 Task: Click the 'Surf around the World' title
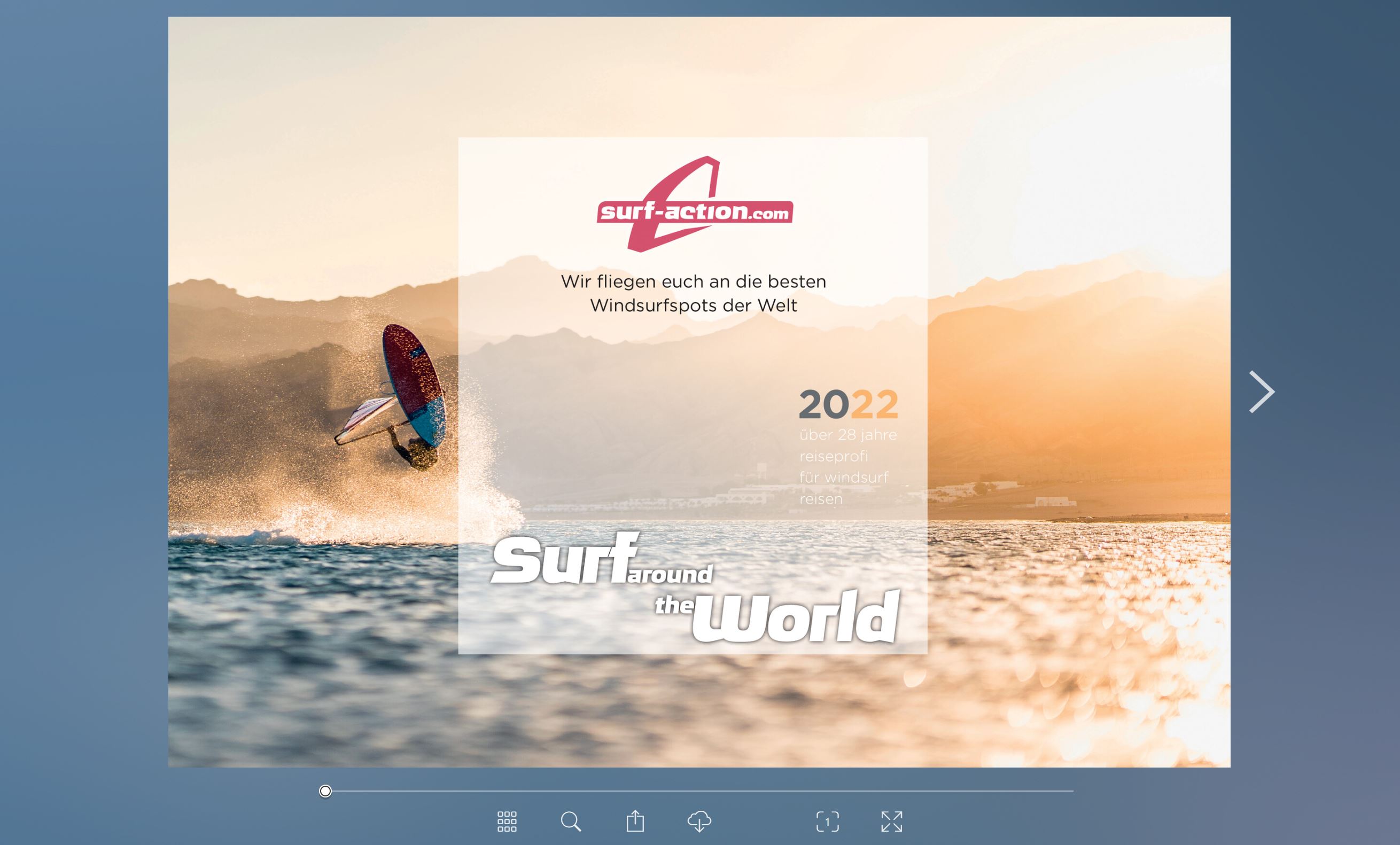695,588
